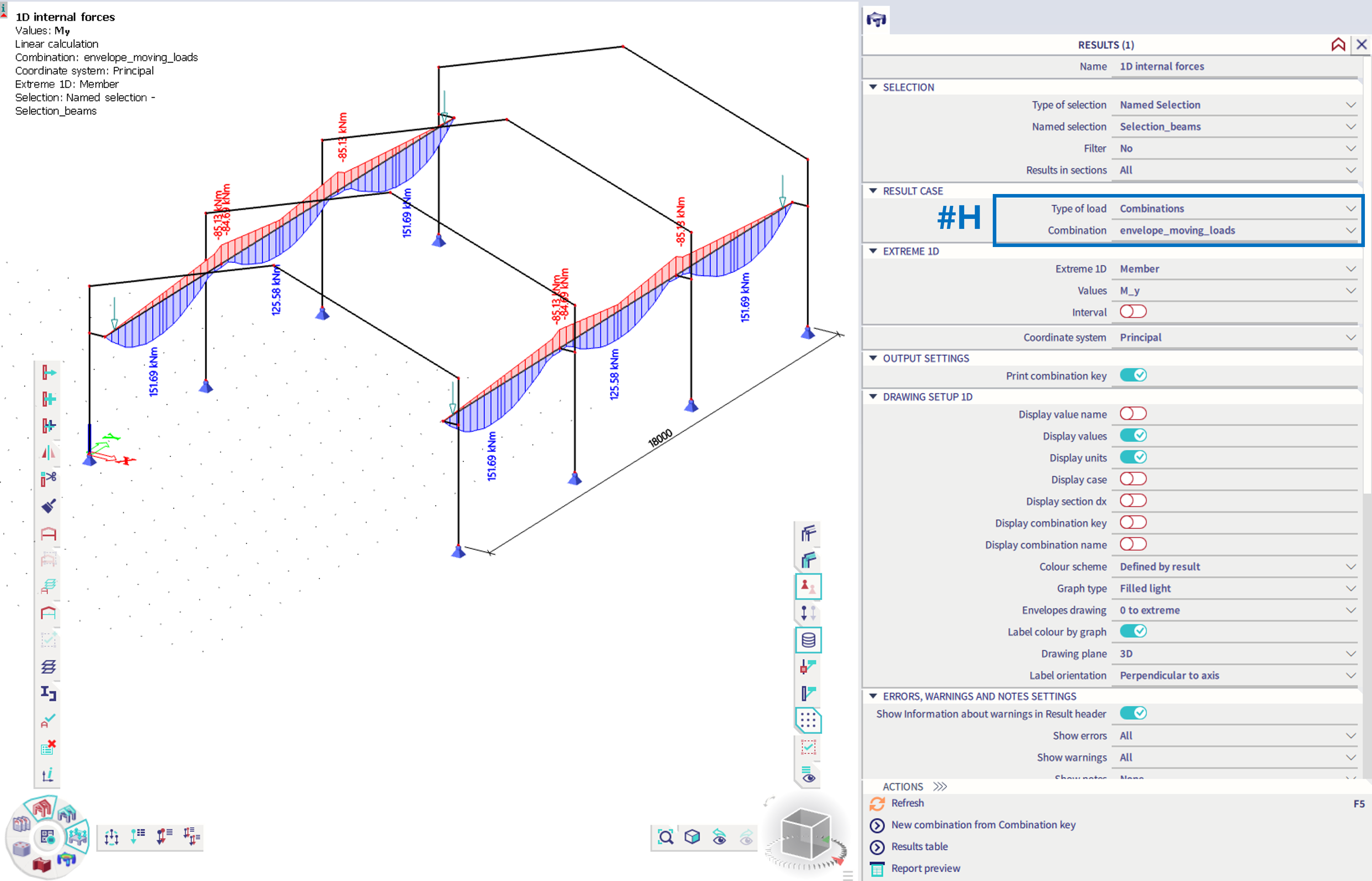
Task: Click the zoom-all magnifier icon
Action: pyautogui.click(x=666, y=838)
